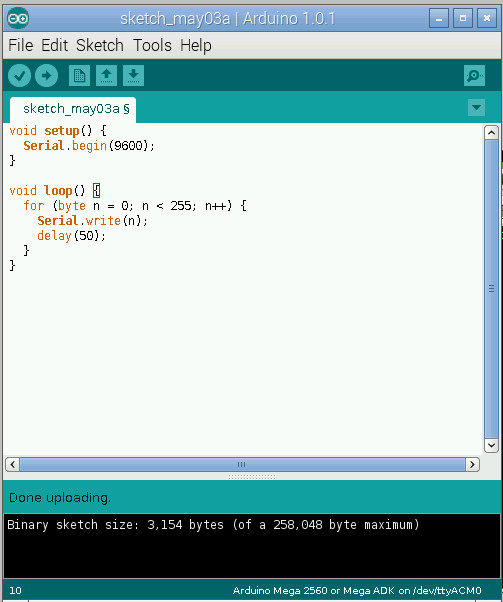Click the Save sketch down-arrow icon
The width and height of the screenshot is (503, 602).
tap(133, 75)
